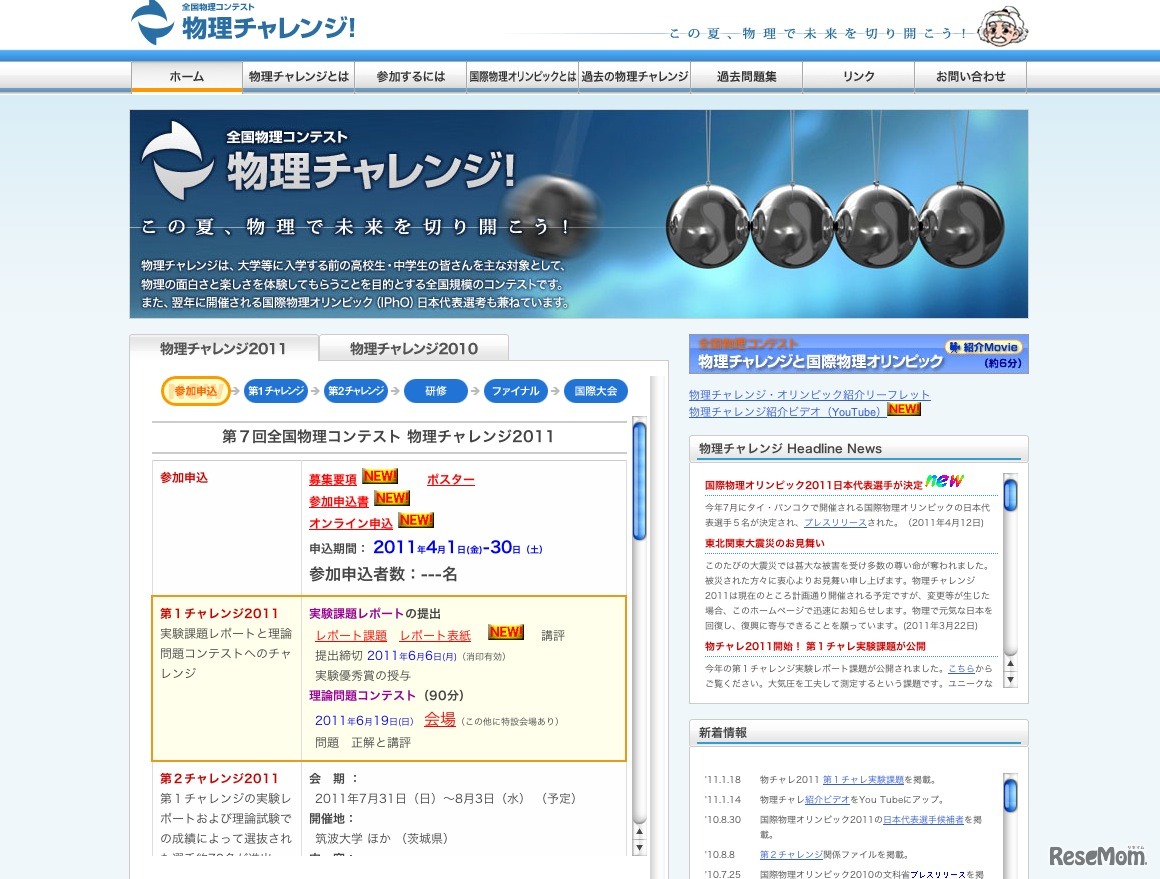1160x879 pixels.
Task: Open the 物理チャレンジ・オリンピック紹介リーフレット link
Action: point(808,395)
